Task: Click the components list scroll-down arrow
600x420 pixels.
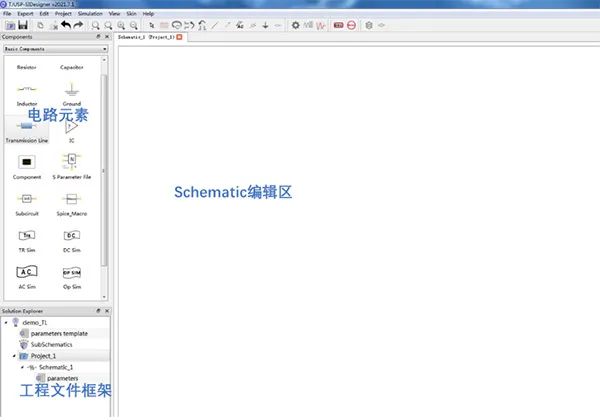Action: (x=104, y=297)
